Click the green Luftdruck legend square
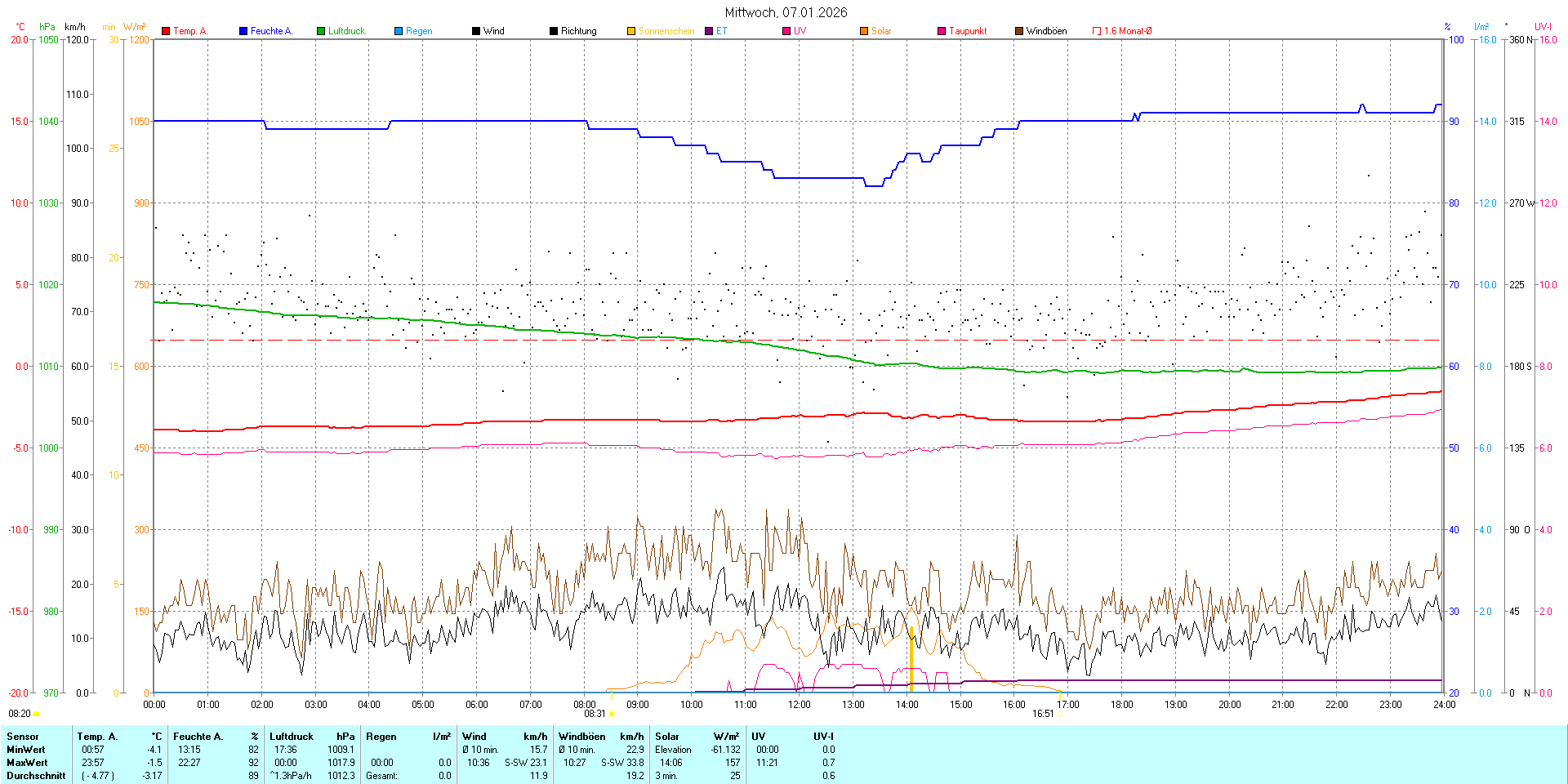The width and height of the screenshot is (1568, 784). point(321,31)
